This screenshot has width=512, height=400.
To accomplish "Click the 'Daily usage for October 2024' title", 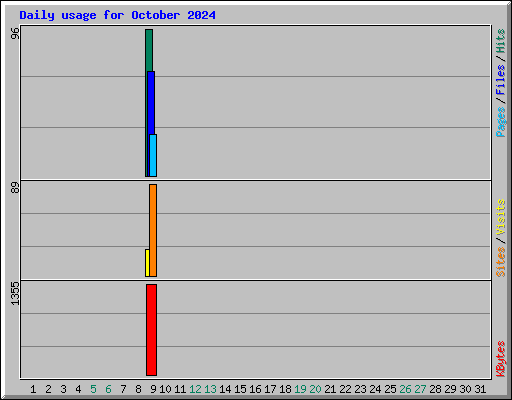I will click(x=117, y=15).
